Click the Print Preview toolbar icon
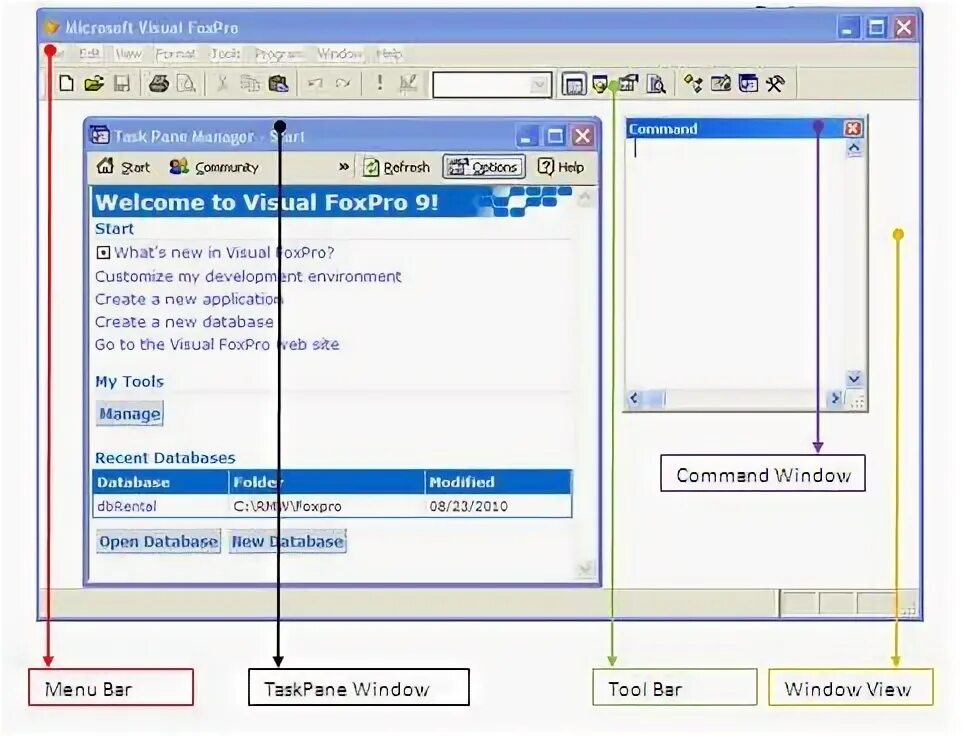 tap(186, 83)
